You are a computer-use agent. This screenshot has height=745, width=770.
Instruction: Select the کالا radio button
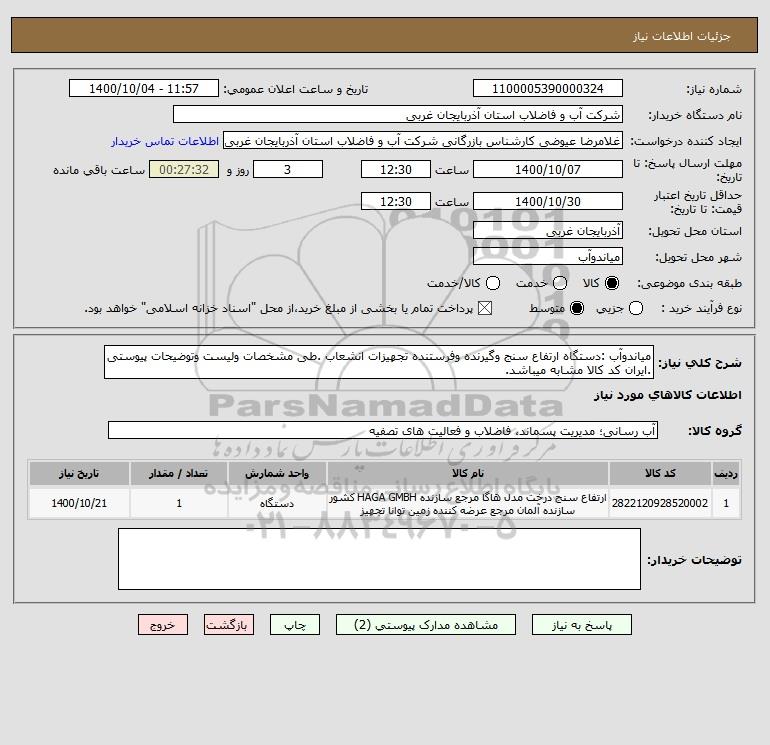(x=612, y=283)
